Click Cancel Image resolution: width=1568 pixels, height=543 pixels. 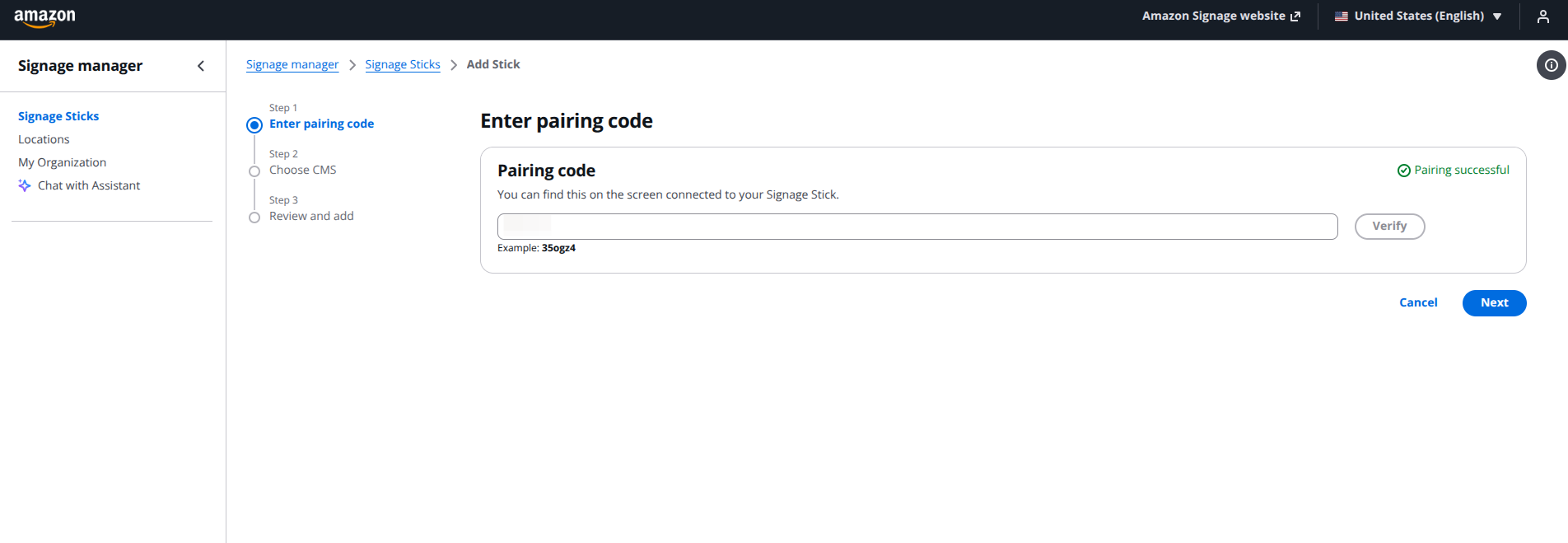pyautogui.click(x=1418, y=302)
